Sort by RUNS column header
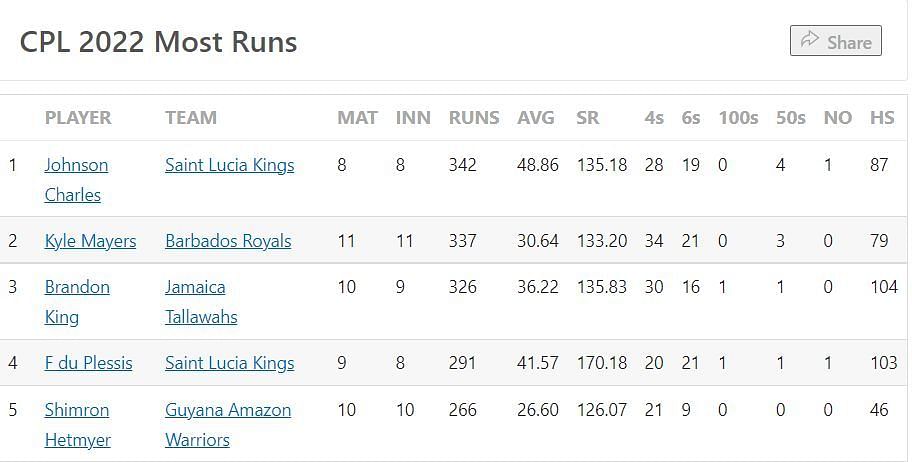Screen dimensions: 912x462 [473, 118]
